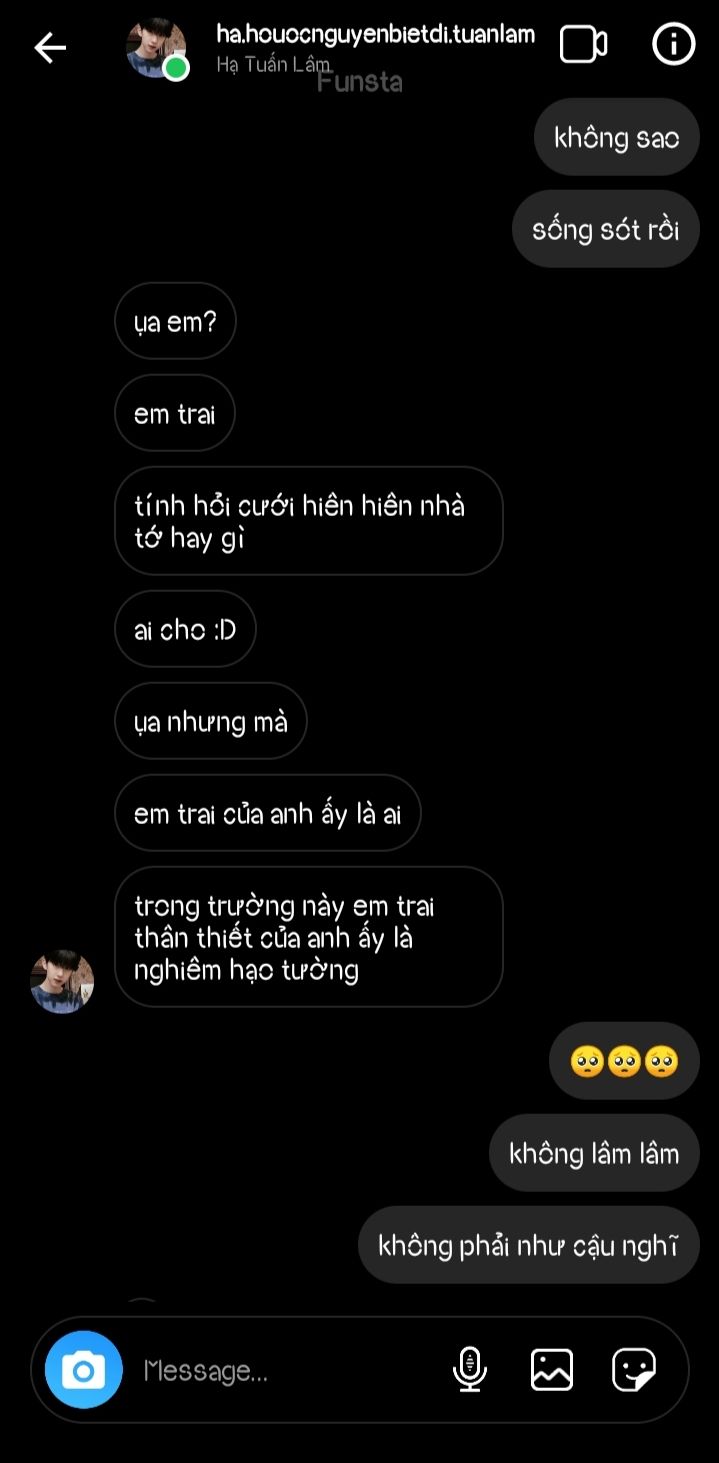Tap the Hạ Tuấn Lâm display name

coord(273,65)
